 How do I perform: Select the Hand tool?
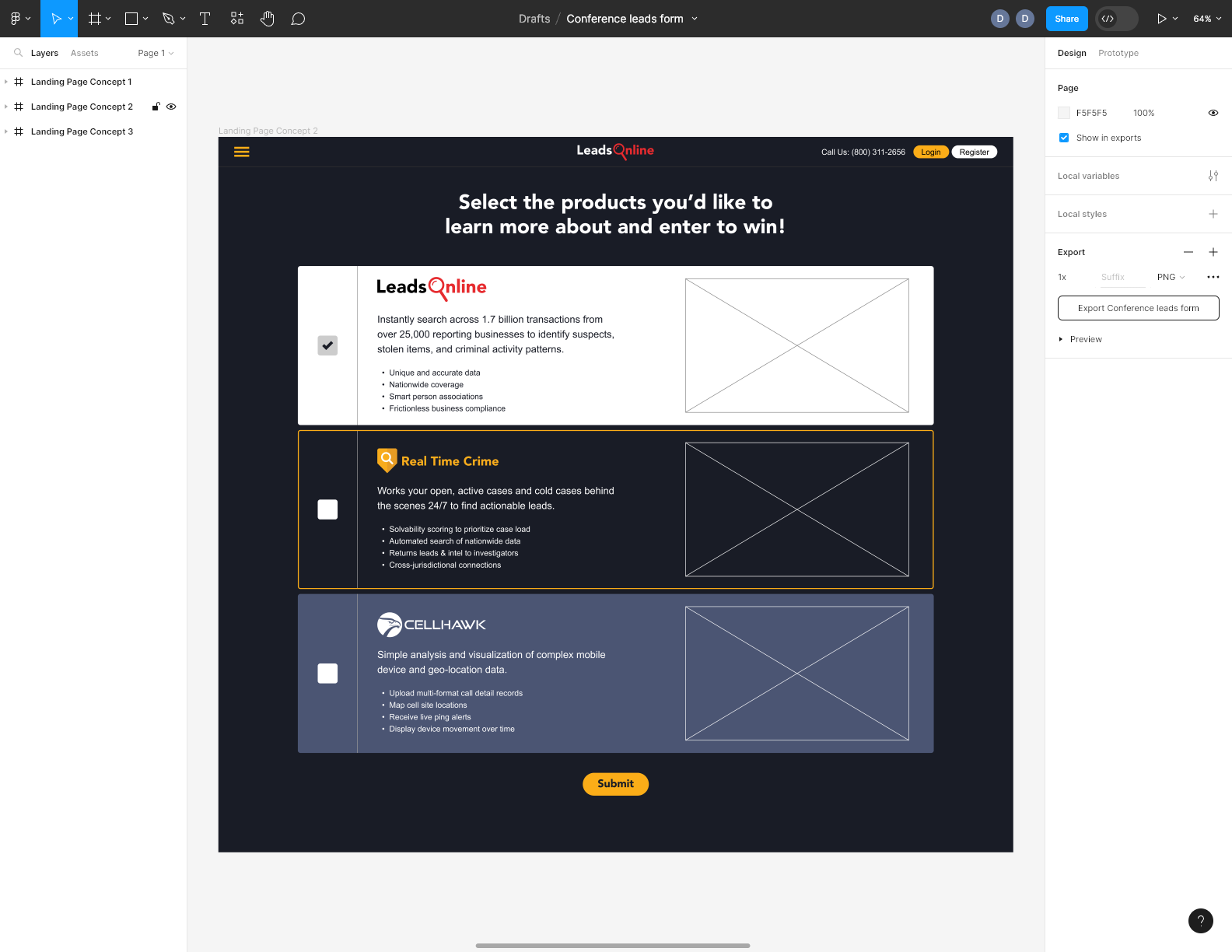[268, 19]
